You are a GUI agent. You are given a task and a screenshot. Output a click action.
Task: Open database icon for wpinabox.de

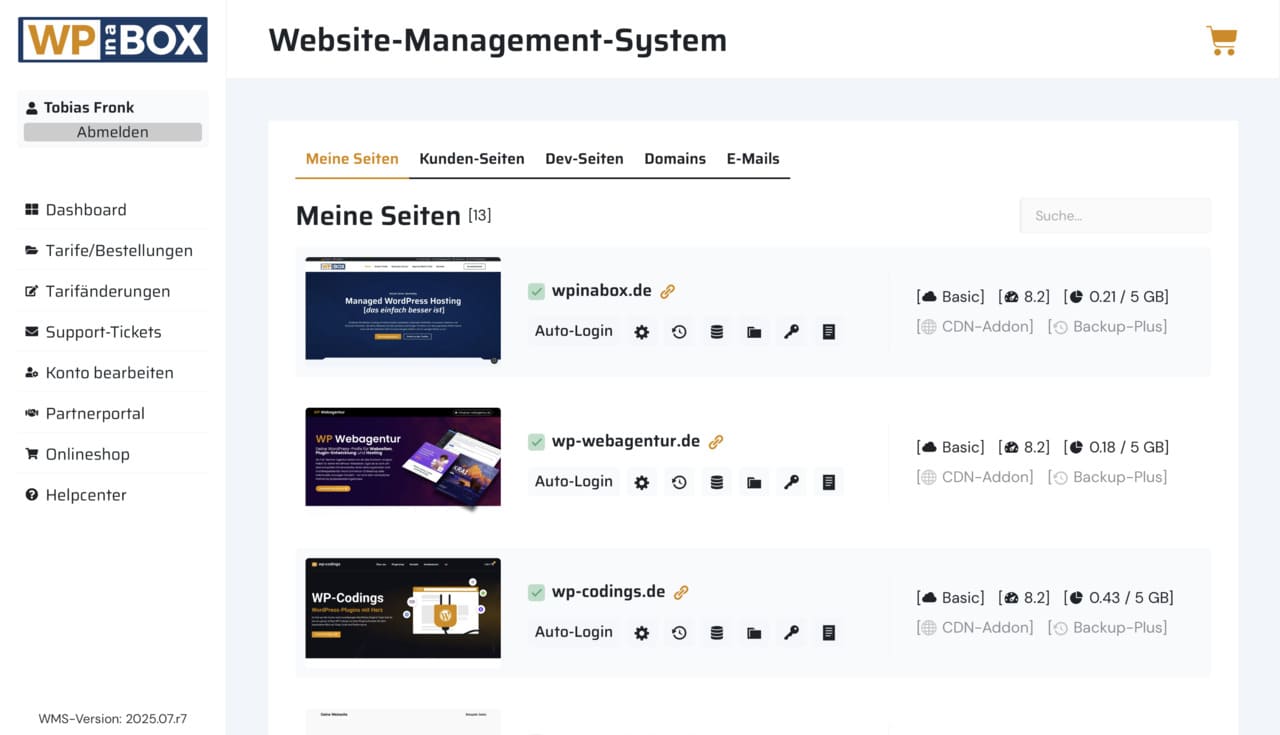click(717, 332)
